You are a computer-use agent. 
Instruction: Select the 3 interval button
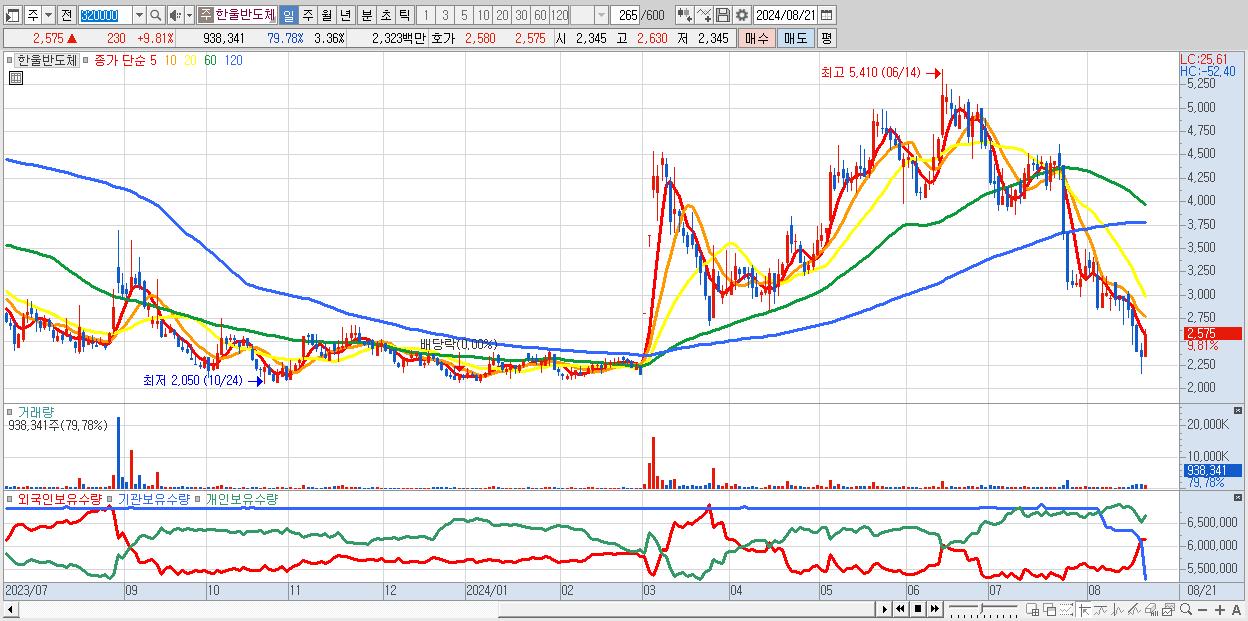tap(444, 15)
